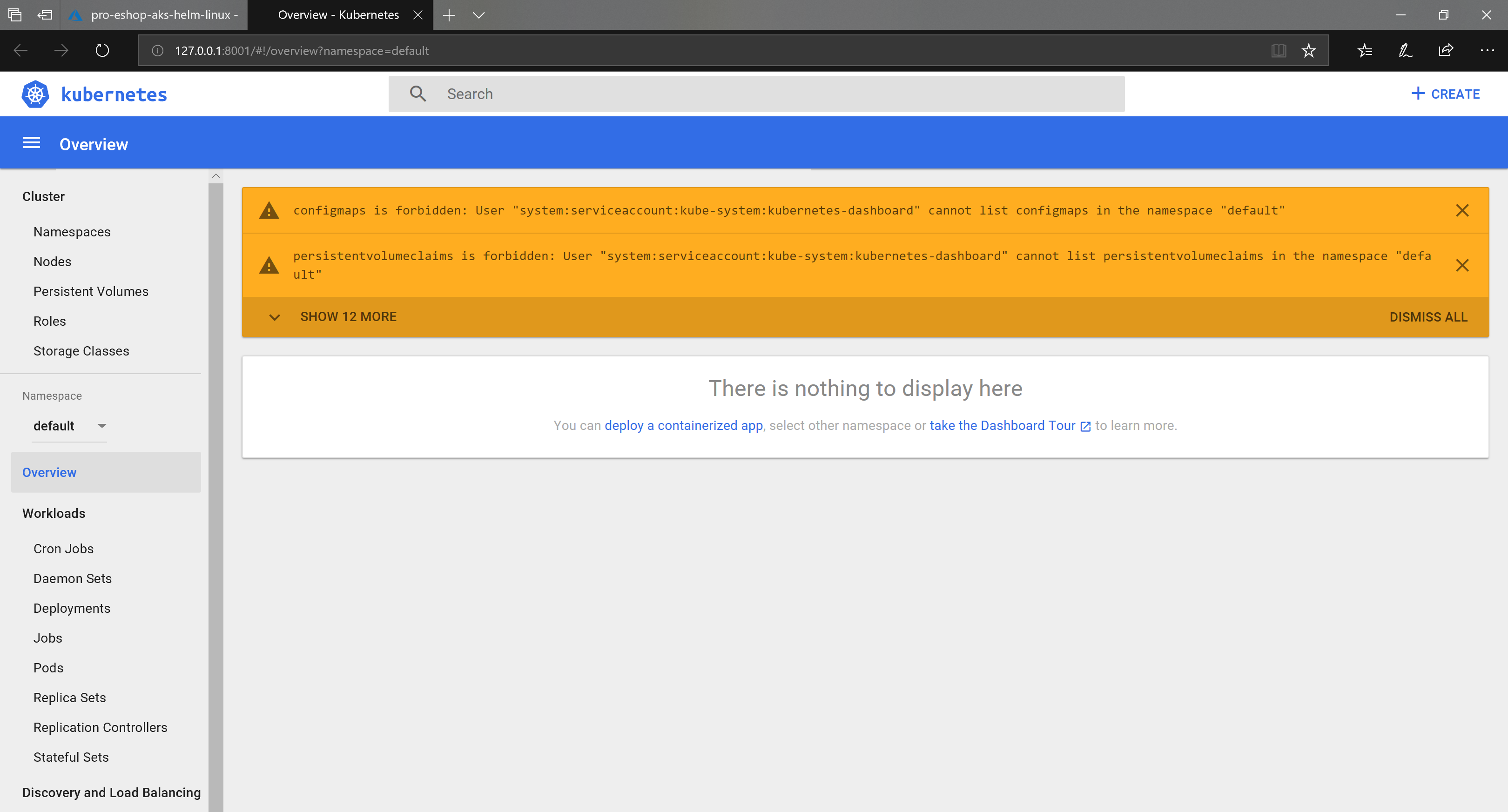Toggle the hamburger navigation menu
The width and height of the screenshot is (1508, 812).
click(x=32, y=143)
